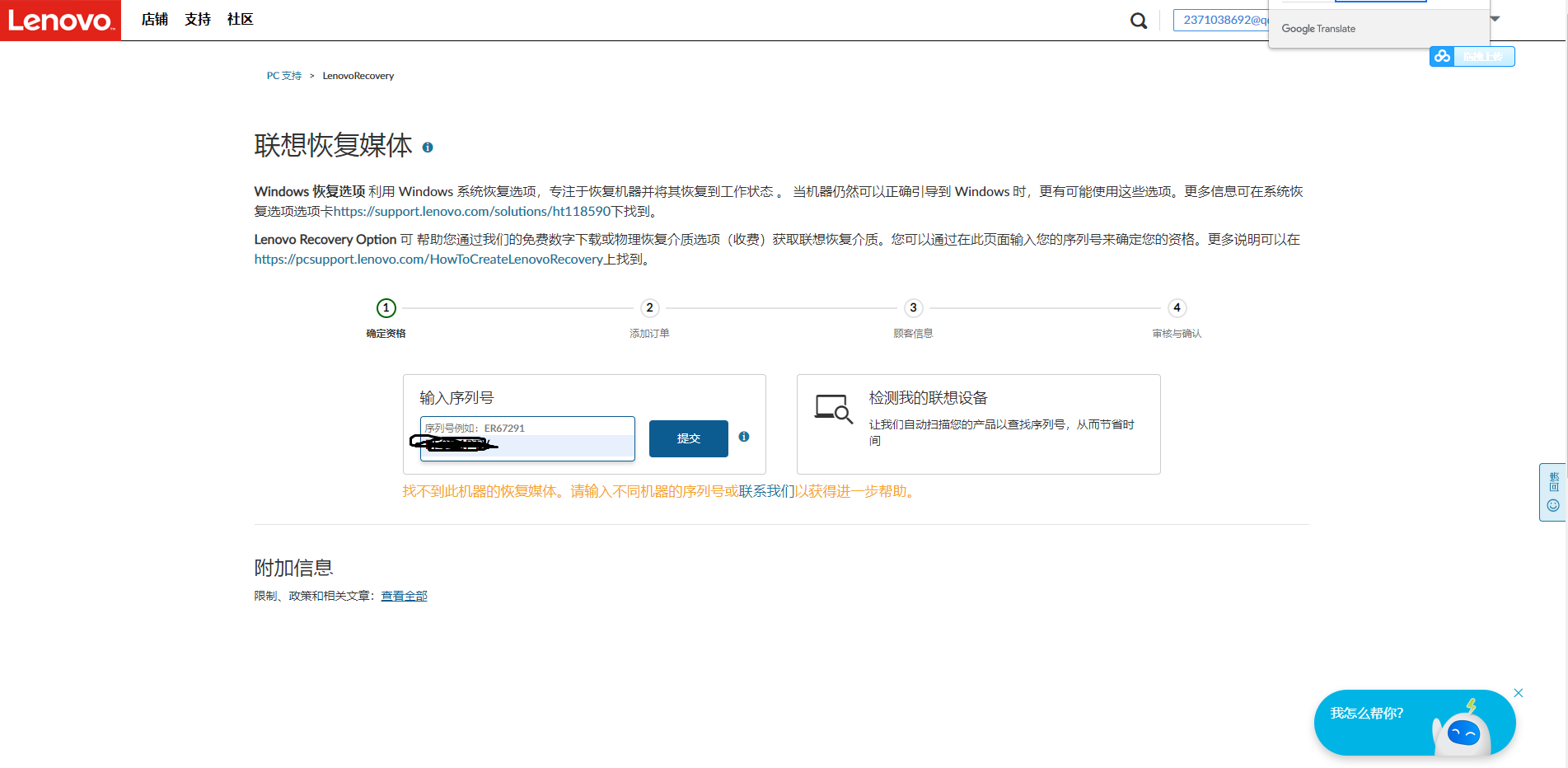Image resolution: width=1568 pixels, height=768 pixels.
Task: Click LenovoRecovery breadcrumb text
Action: (x=358, y=76)
